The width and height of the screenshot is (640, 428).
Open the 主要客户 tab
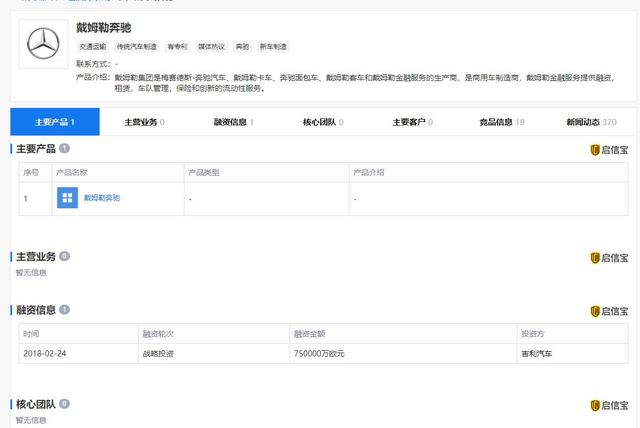click(413, 122)
